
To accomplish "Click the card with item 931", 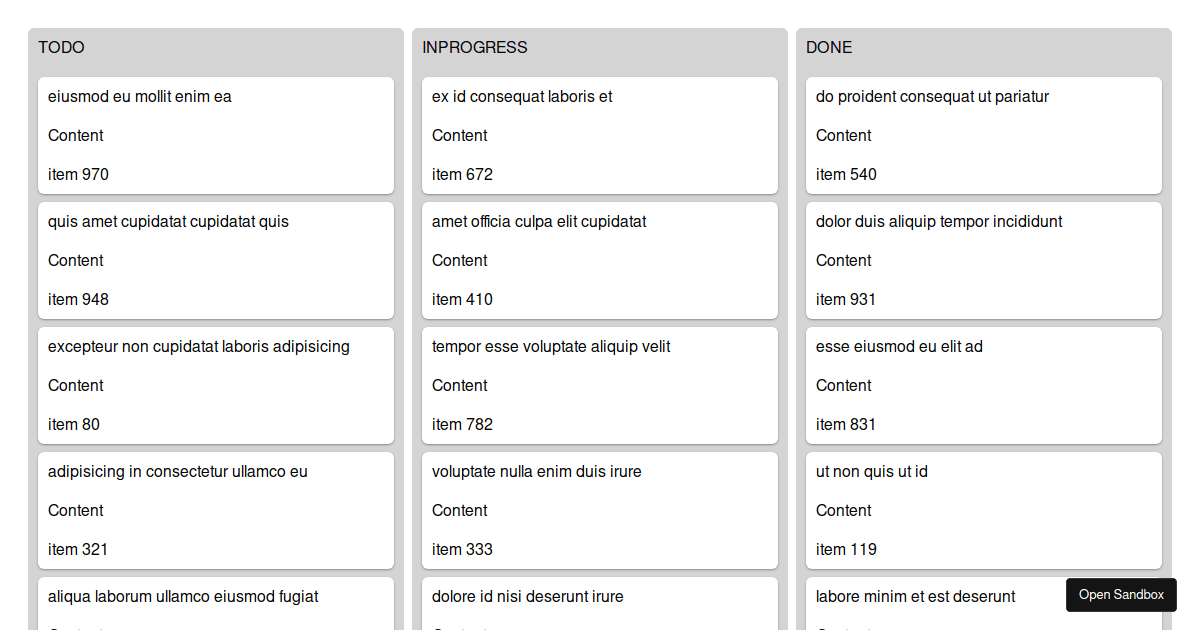I will click(983, 260).
